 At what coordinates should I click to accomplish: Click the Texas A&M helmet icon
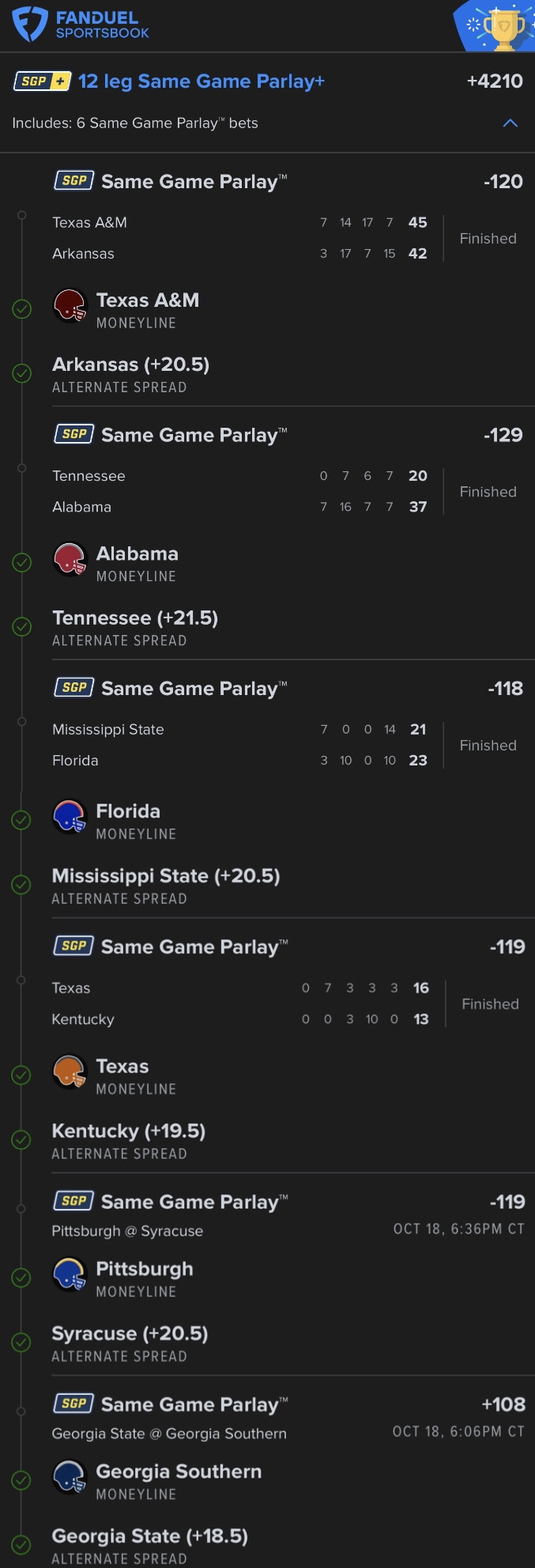[x=70, y=306]
